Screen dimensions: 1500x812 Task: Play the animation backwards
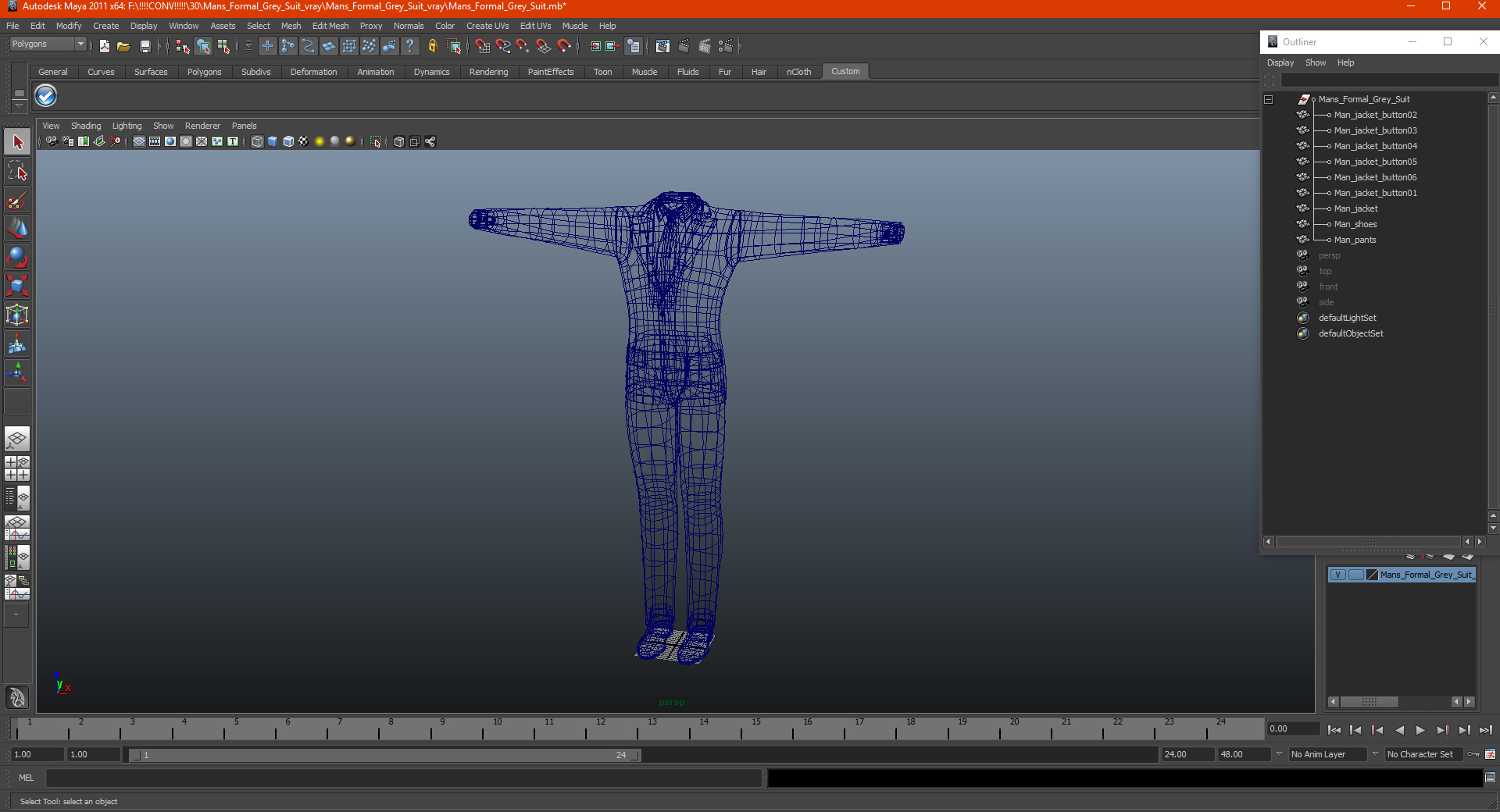pyautogui.click(x=1399, y=730)
